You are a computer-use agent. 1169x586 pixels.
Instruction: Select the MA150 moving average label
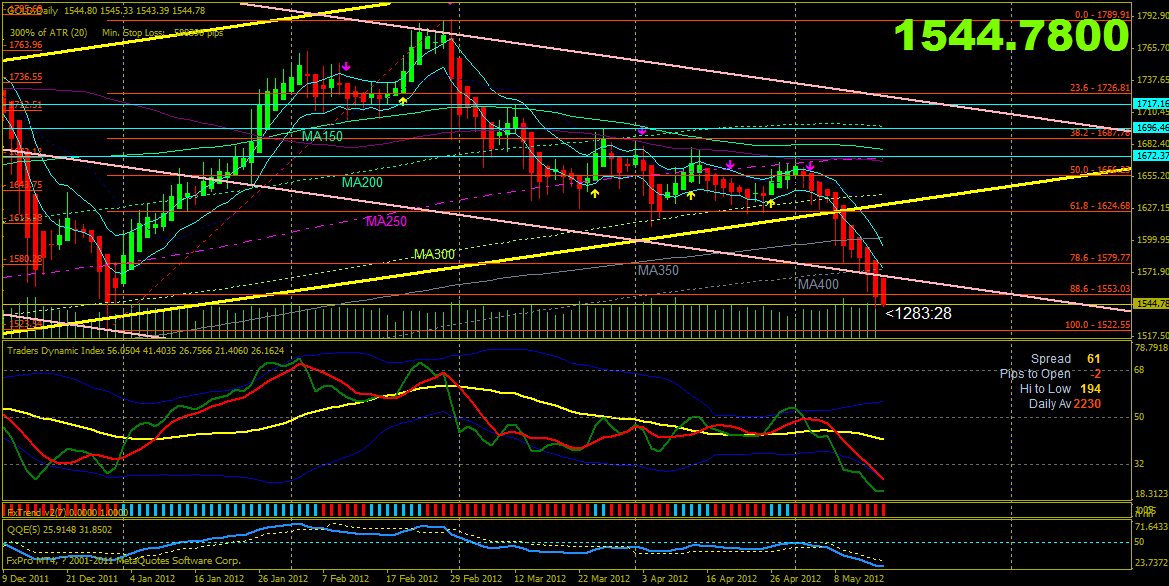coord(322,135)
